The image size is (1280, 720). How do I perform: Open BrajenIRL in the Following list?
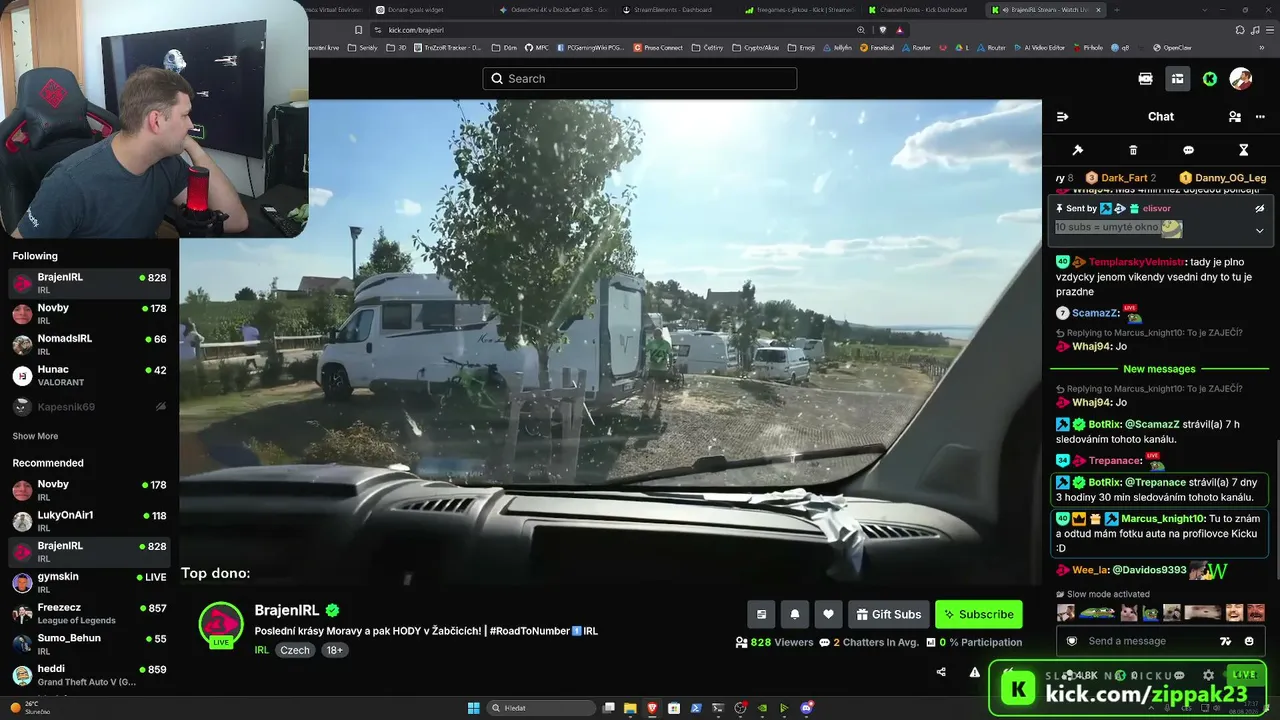pos(89,283)
